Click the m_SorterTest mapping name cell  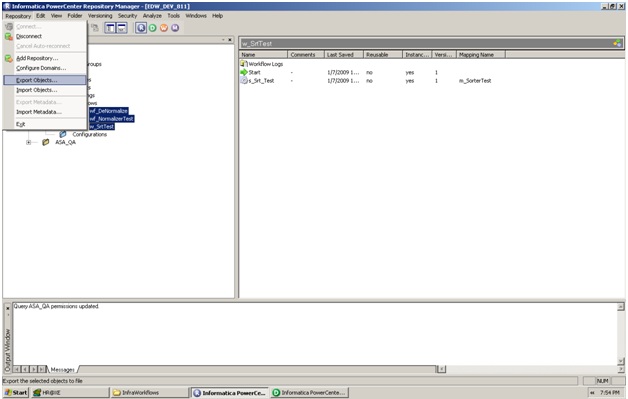tap(475, 81)
